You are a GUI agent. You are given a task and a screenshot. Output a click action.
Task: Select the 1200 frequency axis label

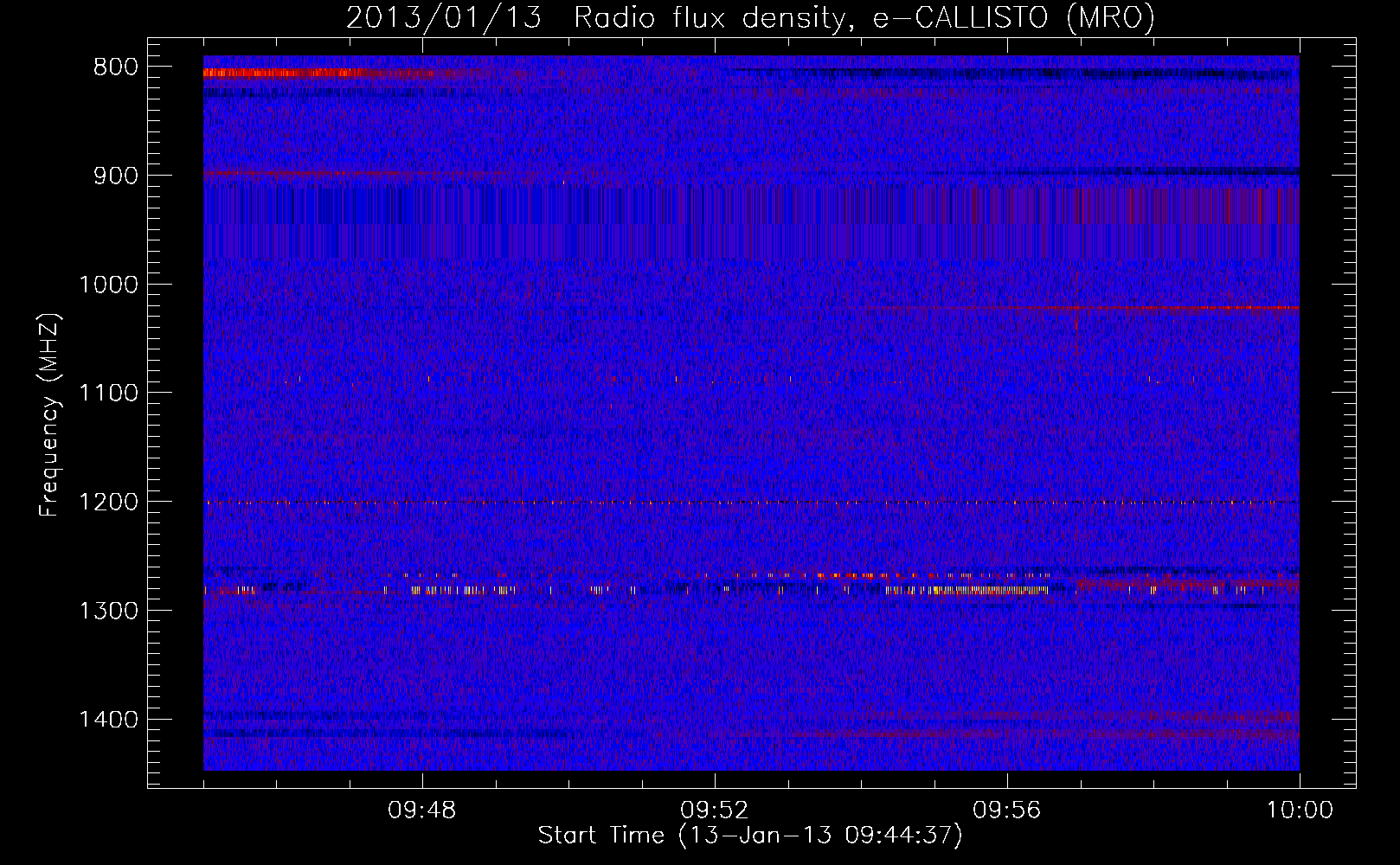(x=108, y=503)
